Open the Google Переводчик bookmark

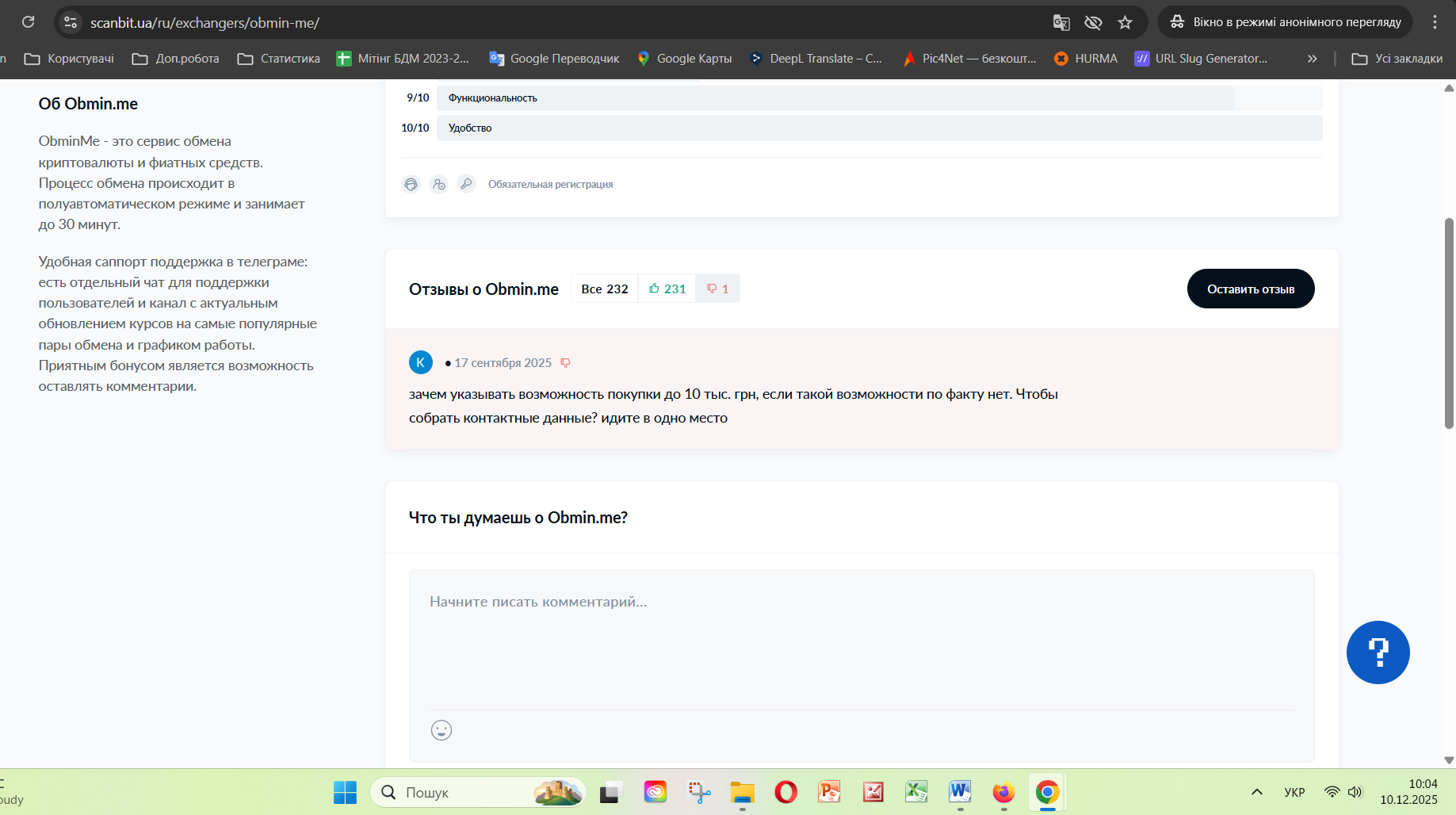pos(554,59)
